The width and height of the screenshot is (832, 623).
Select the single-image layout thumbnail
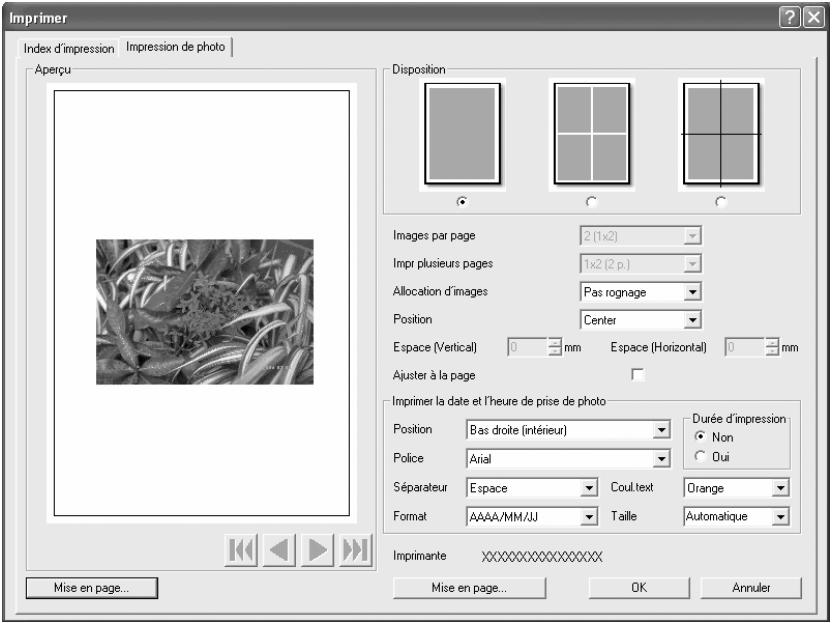click(462, 134)
